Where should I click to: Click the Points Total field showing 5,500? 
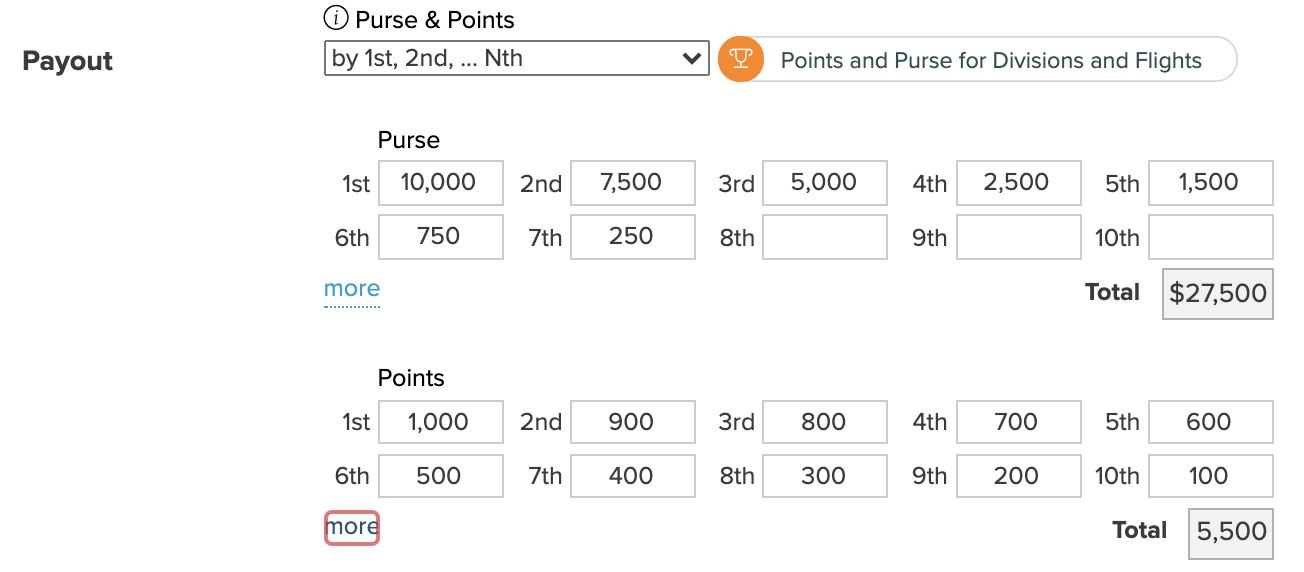(x=1231, y=533)
